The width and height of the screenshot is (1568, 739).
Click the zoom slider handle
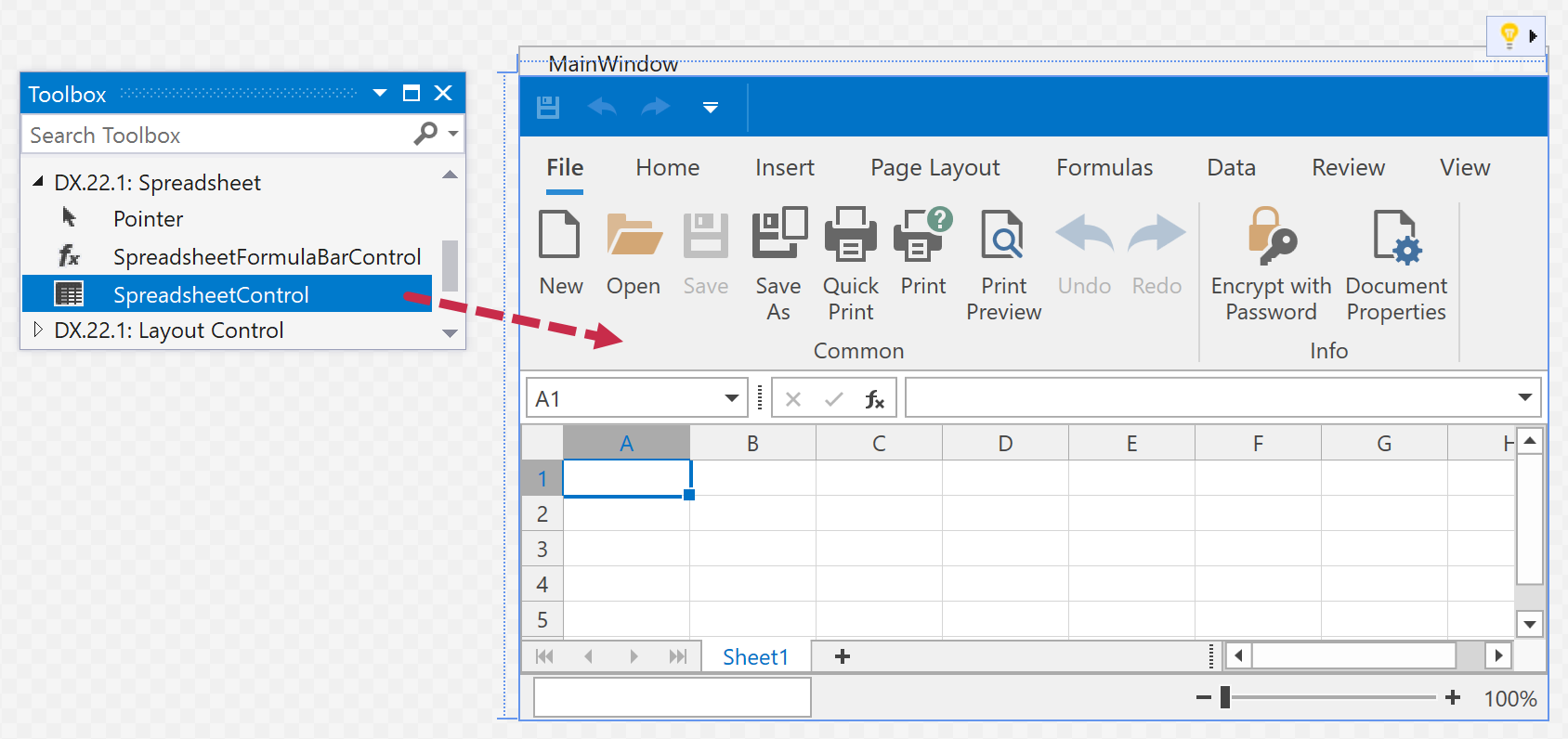point(1225,697)
